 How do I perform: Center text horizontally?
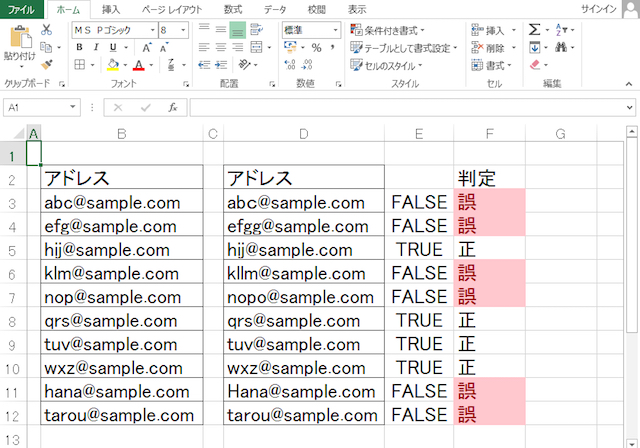pos(221,48)
